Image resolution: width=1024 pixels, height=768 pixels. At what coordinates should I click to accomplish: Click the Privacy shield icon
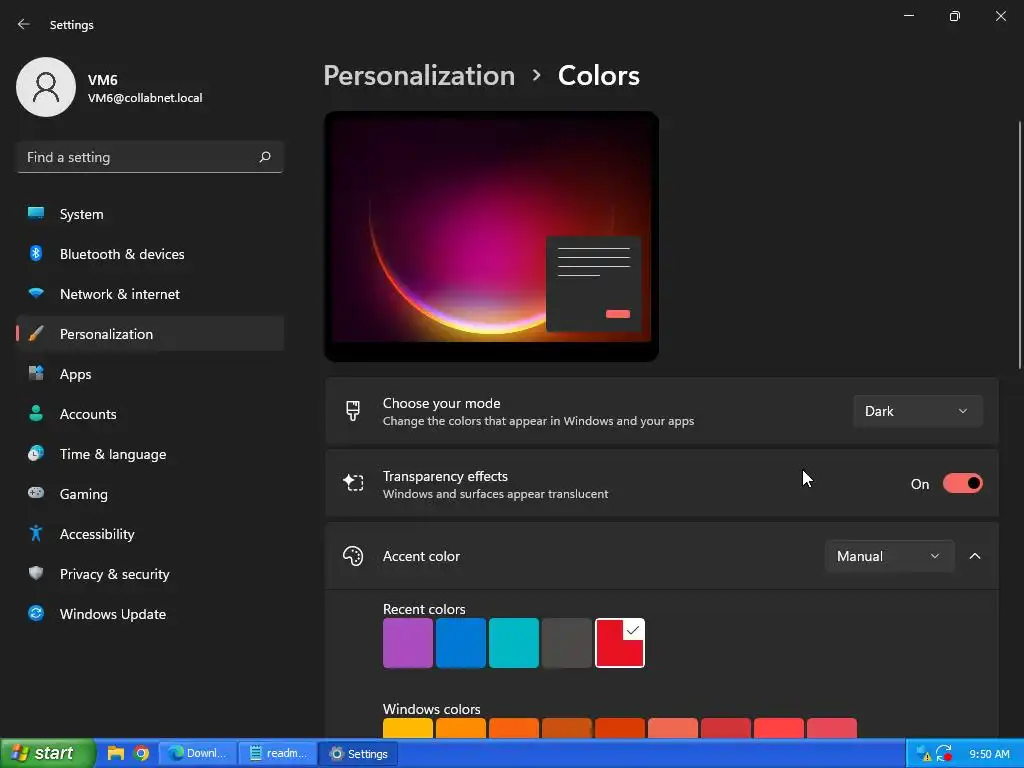[x=36, y=573]
